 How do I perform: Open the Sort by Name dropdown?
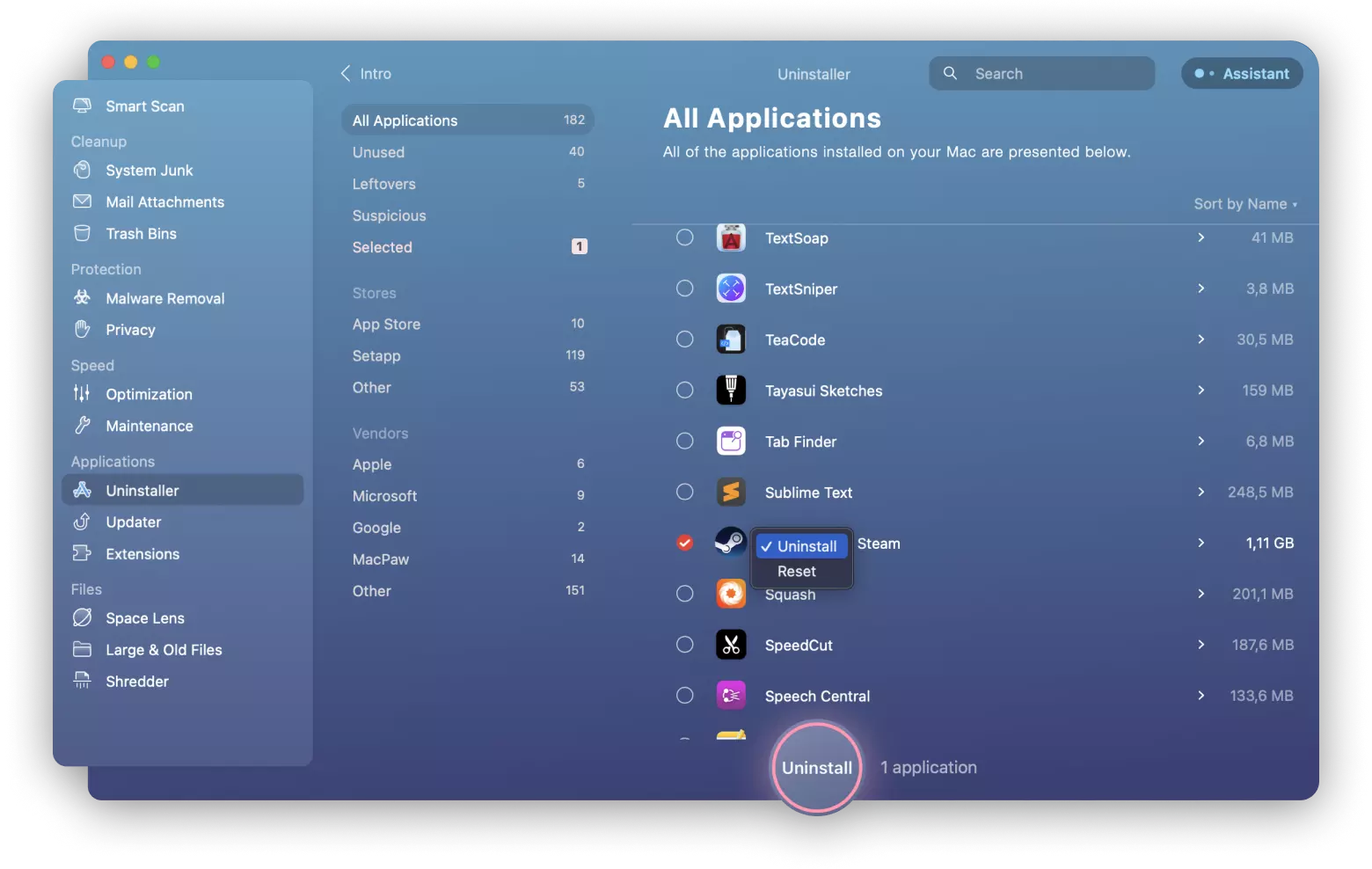1245,204
